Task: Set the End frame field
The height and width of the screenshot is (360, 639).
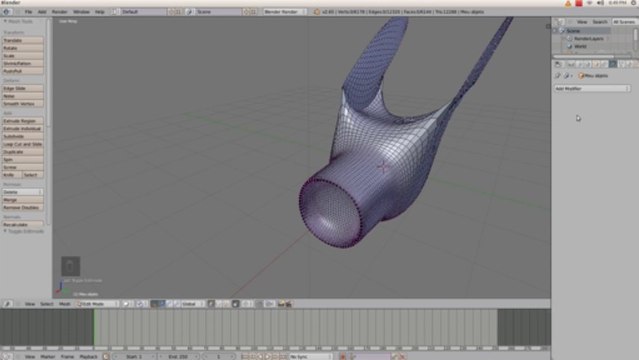Action: pyautogui.click(x=178, y=356)
